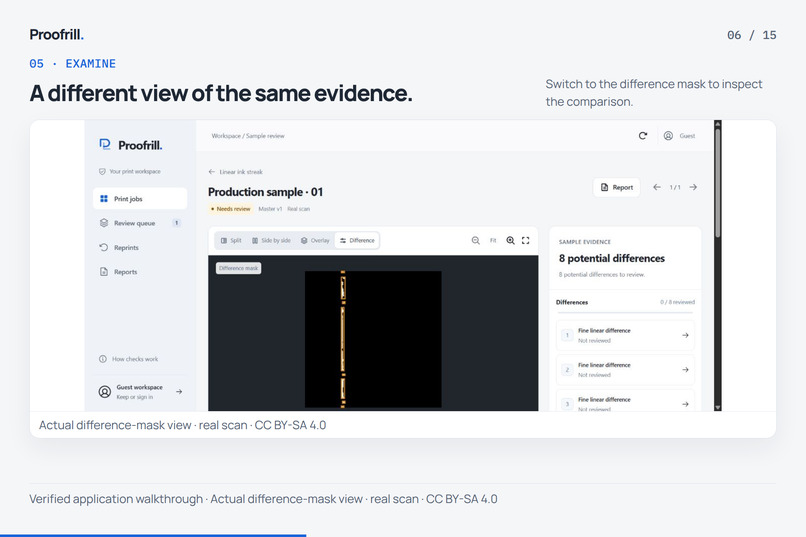Screen dimensions: 806x537
Task: Click the Report button
Action: click(x=616, y=188)
